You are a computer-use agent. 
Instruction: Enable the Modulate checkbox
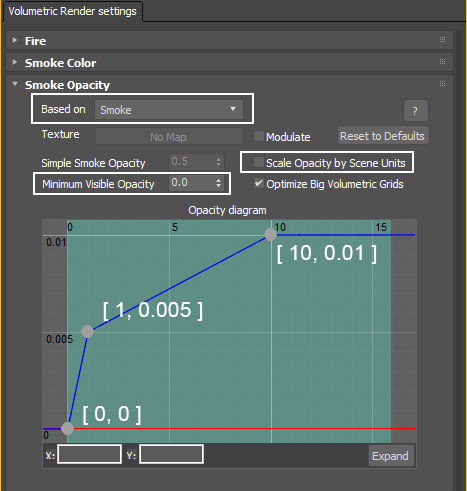[x=259, y=136]
